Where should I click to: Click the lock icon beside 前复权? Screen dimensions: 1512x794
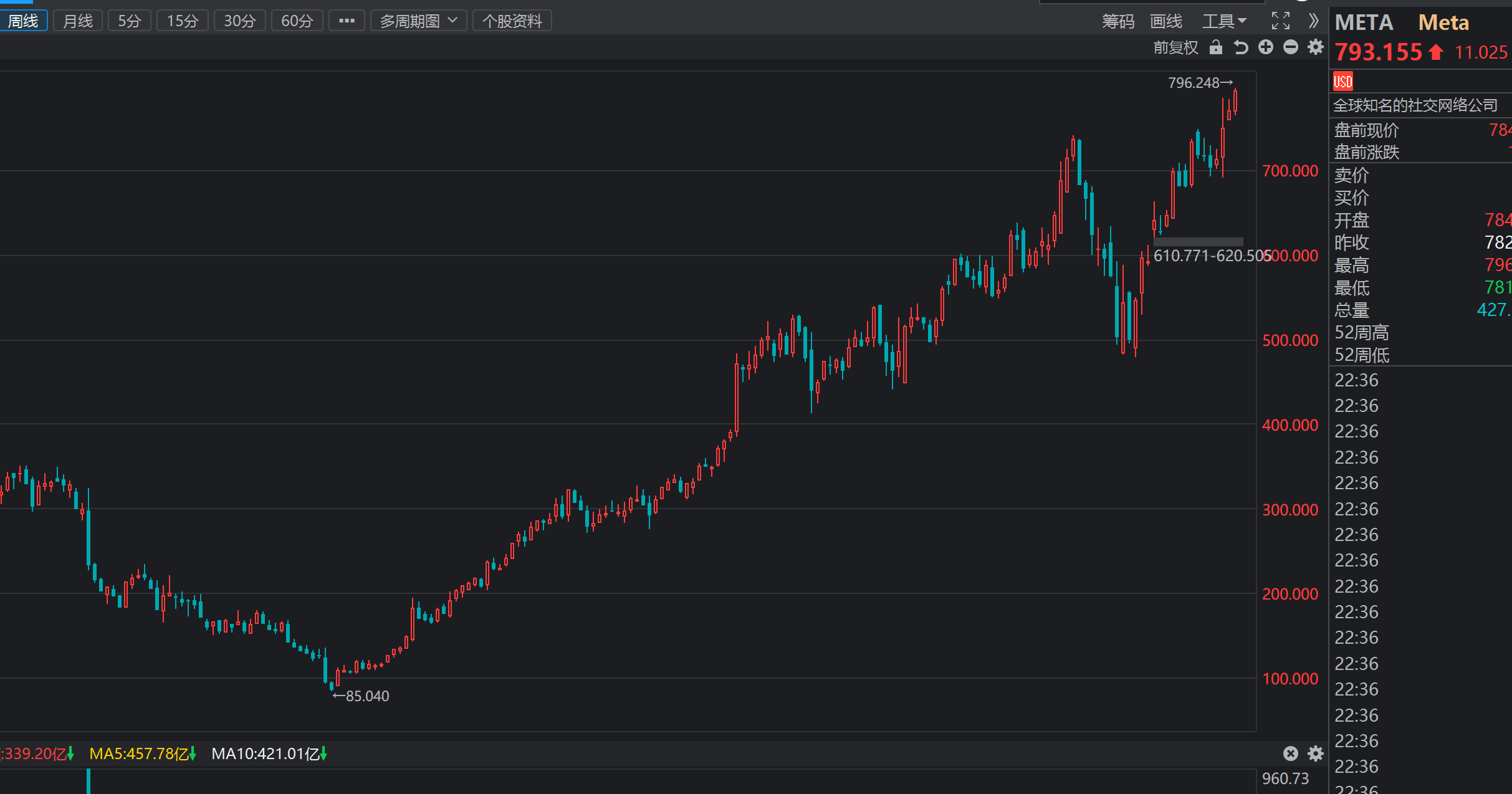point(1215,47)
